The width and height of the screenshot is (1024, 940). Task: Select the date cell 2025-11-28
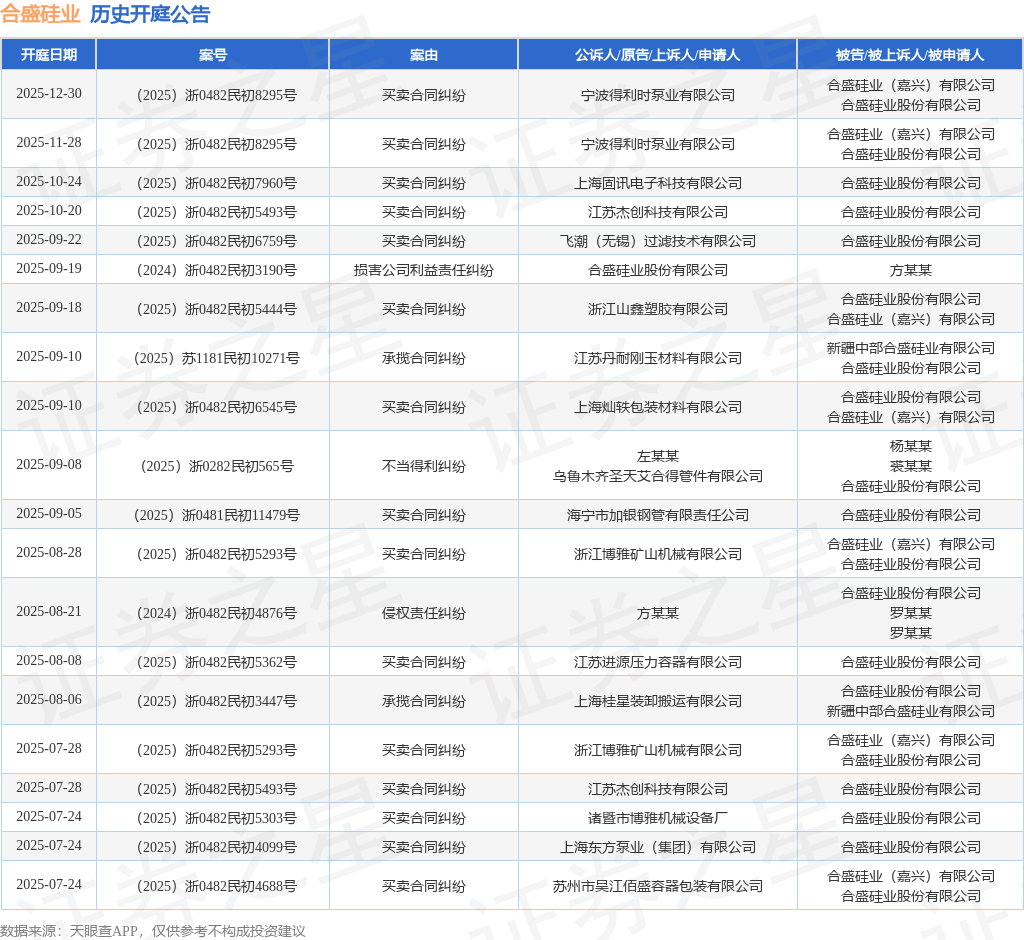(49, 142)
